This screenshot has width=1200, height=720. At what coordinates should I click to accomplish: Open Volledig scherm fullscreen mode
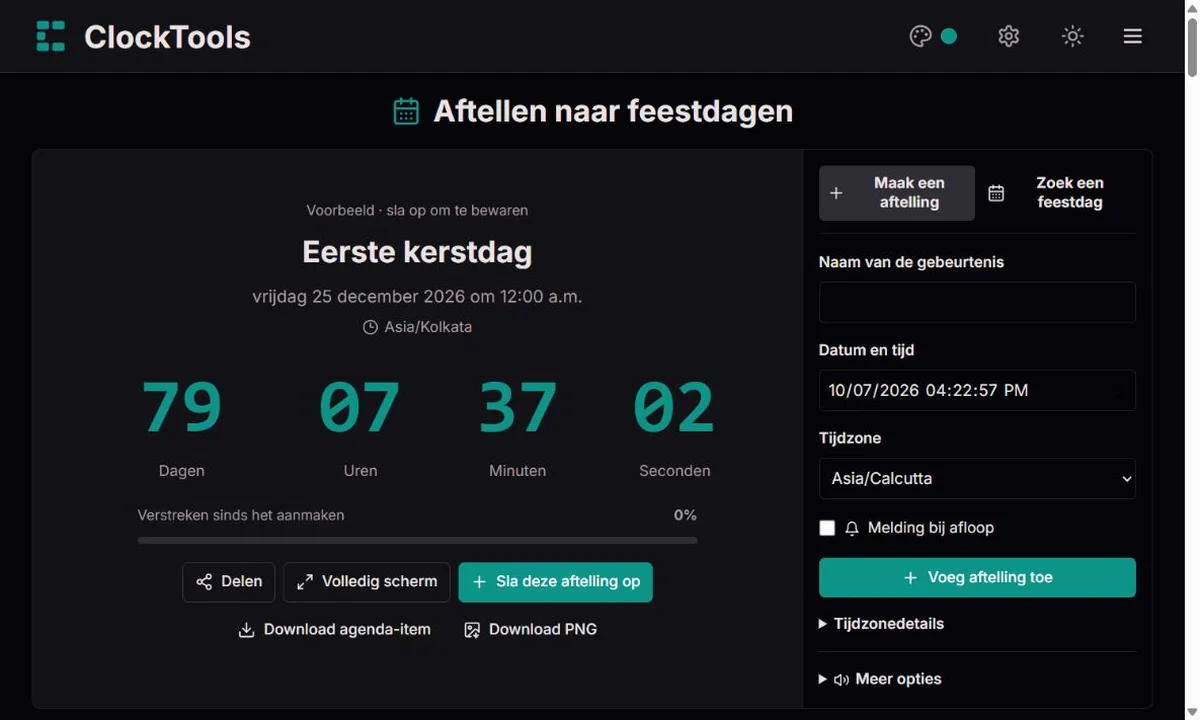pos(367,582)
